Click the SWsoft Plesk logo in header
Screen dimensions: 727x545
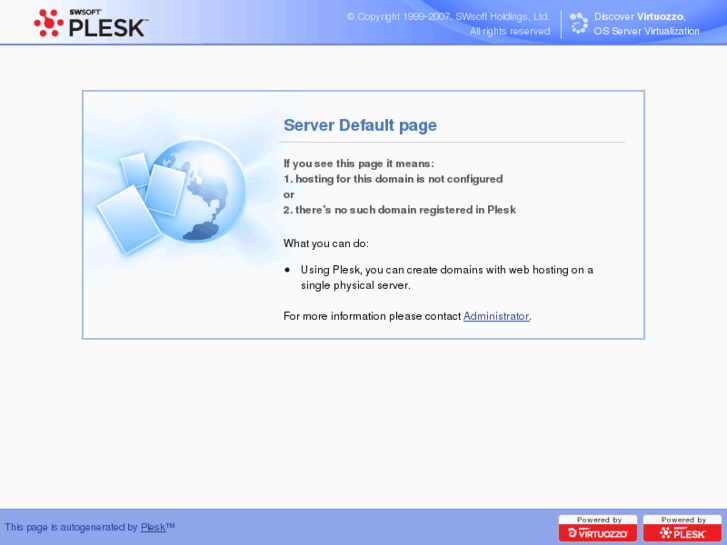point(91,23)
